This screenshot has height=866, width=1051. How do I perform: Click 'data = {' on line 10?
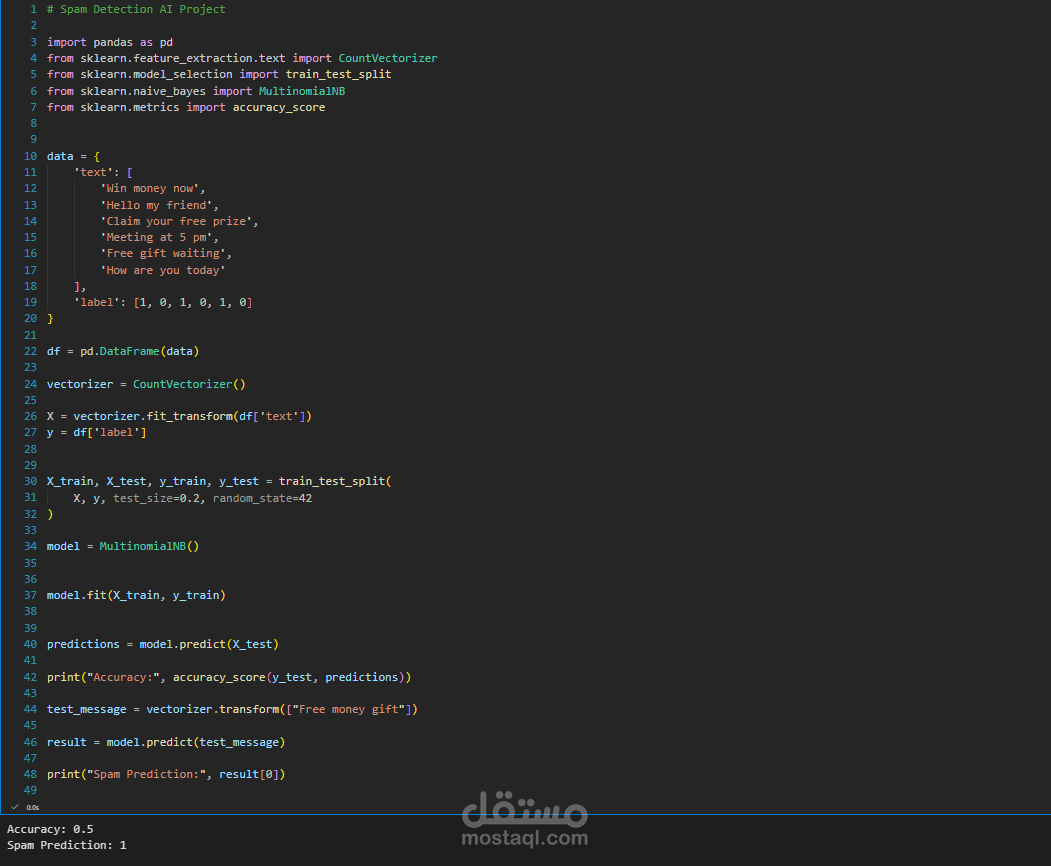[73, 156]
